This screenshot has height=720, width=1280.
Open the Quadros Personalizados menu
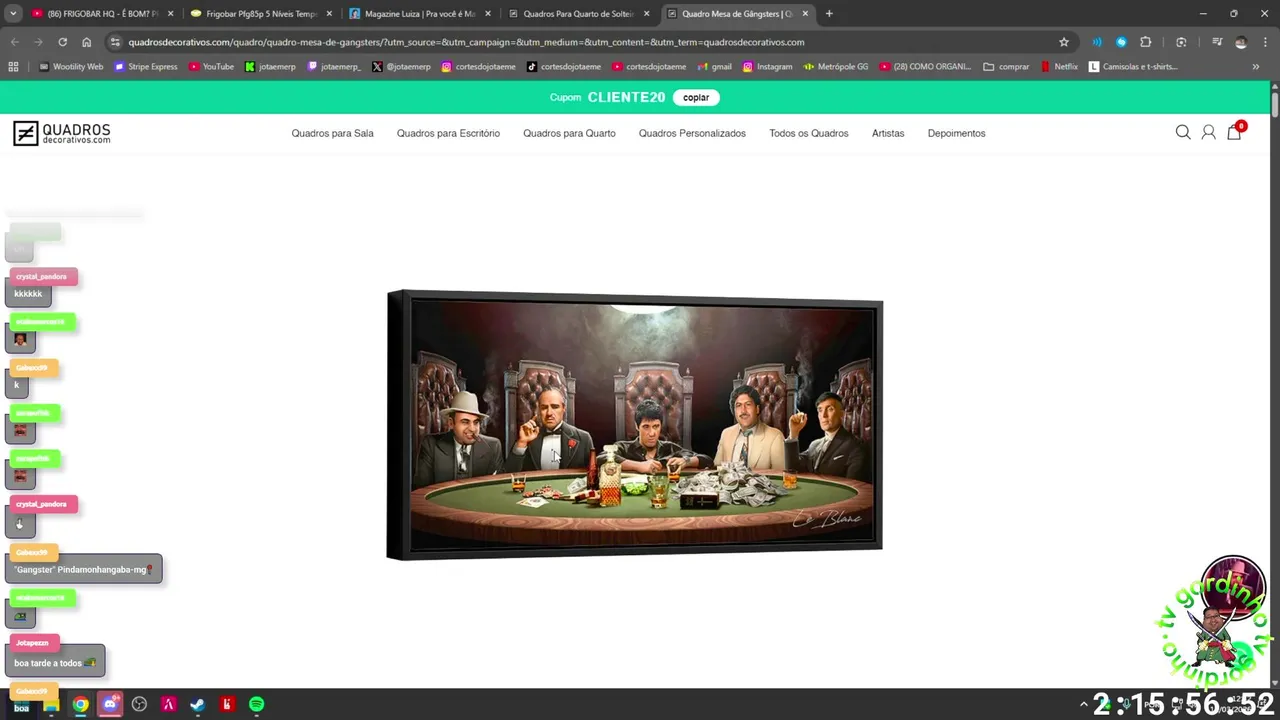coord(692,133)
